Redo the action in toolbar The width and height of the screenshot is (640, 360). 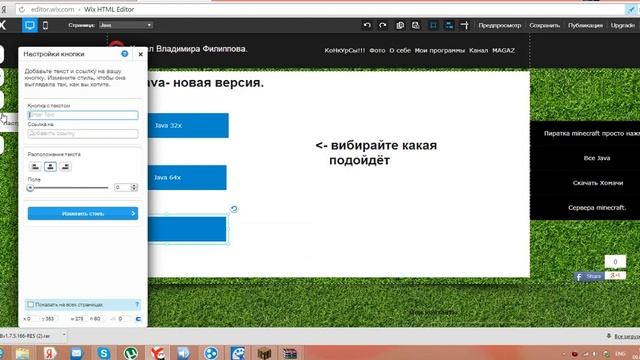[382, 25]
